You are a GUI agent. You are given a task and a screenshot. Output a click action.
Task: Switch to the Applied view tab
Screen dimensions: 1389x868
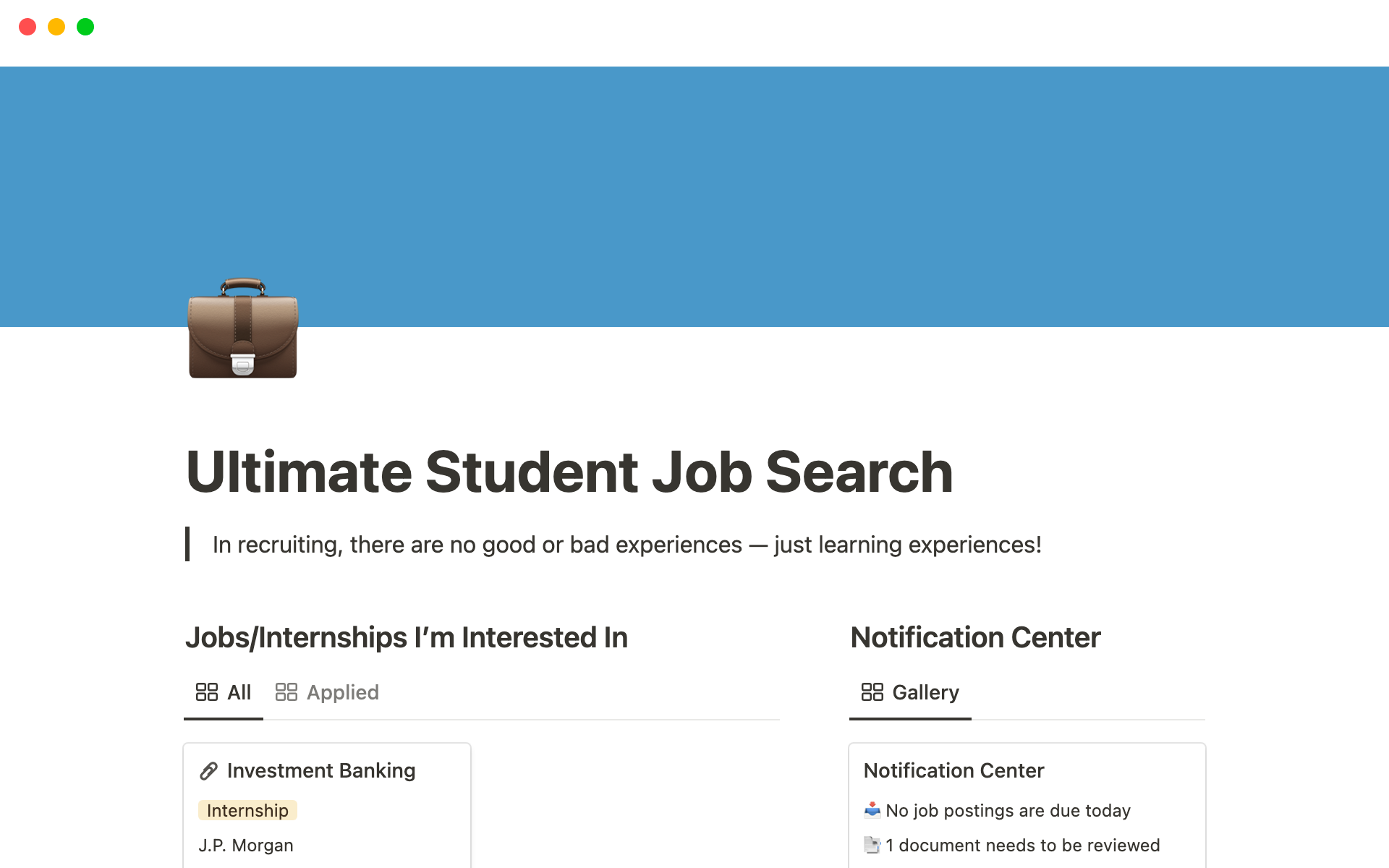[x=327, y=692]
